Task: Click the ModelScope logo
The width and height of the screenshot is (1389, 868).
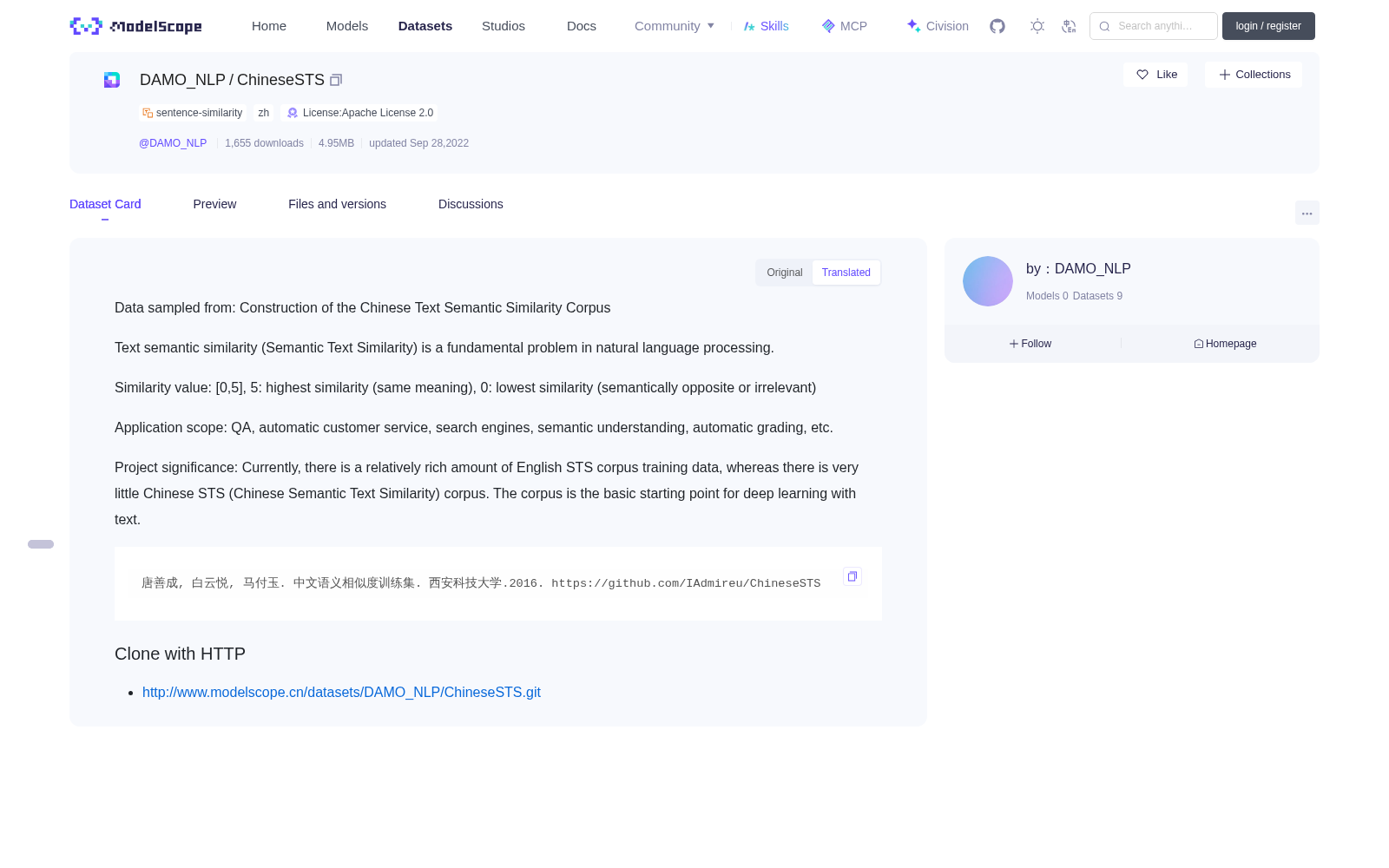Action: tap(135, 26)
